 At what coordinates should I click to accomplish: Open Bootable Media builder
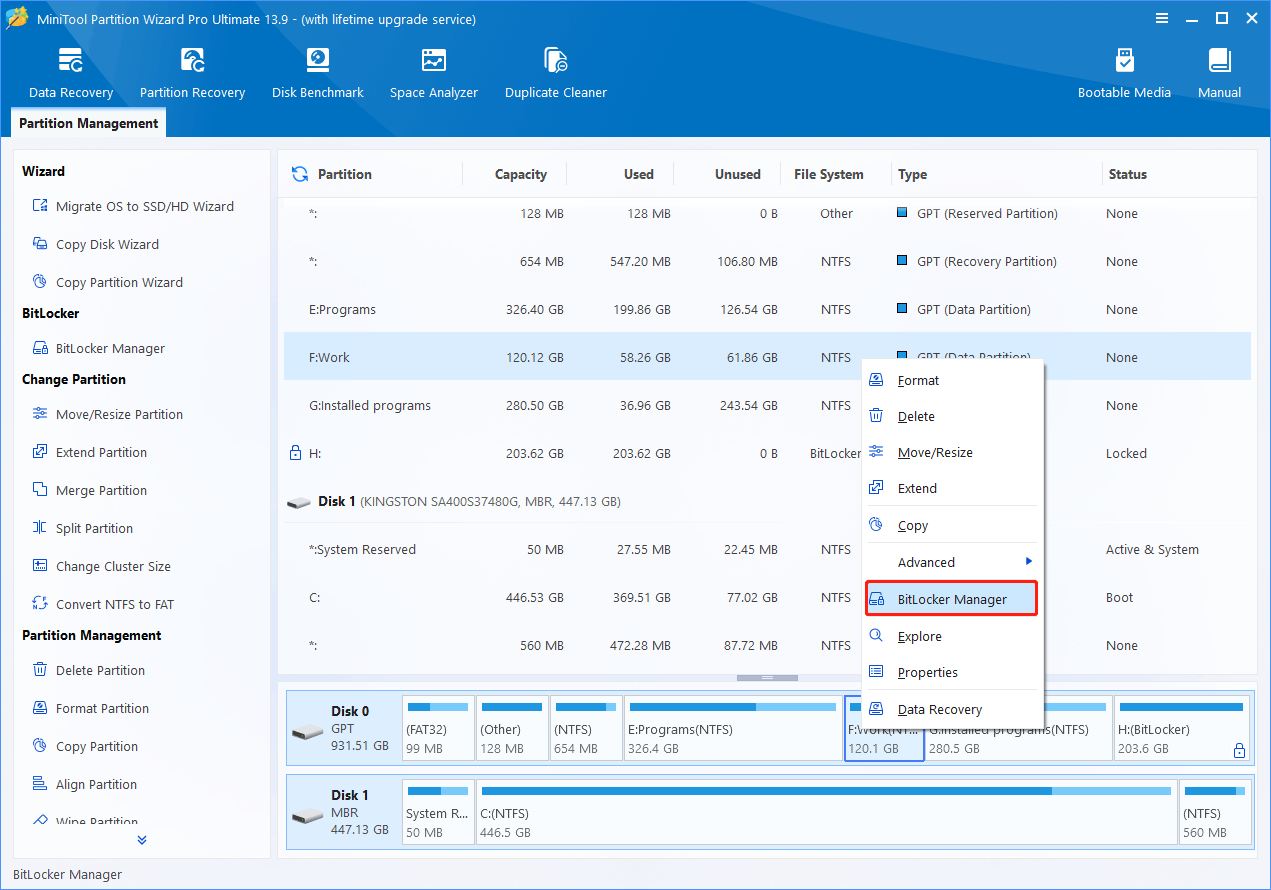1124,73
